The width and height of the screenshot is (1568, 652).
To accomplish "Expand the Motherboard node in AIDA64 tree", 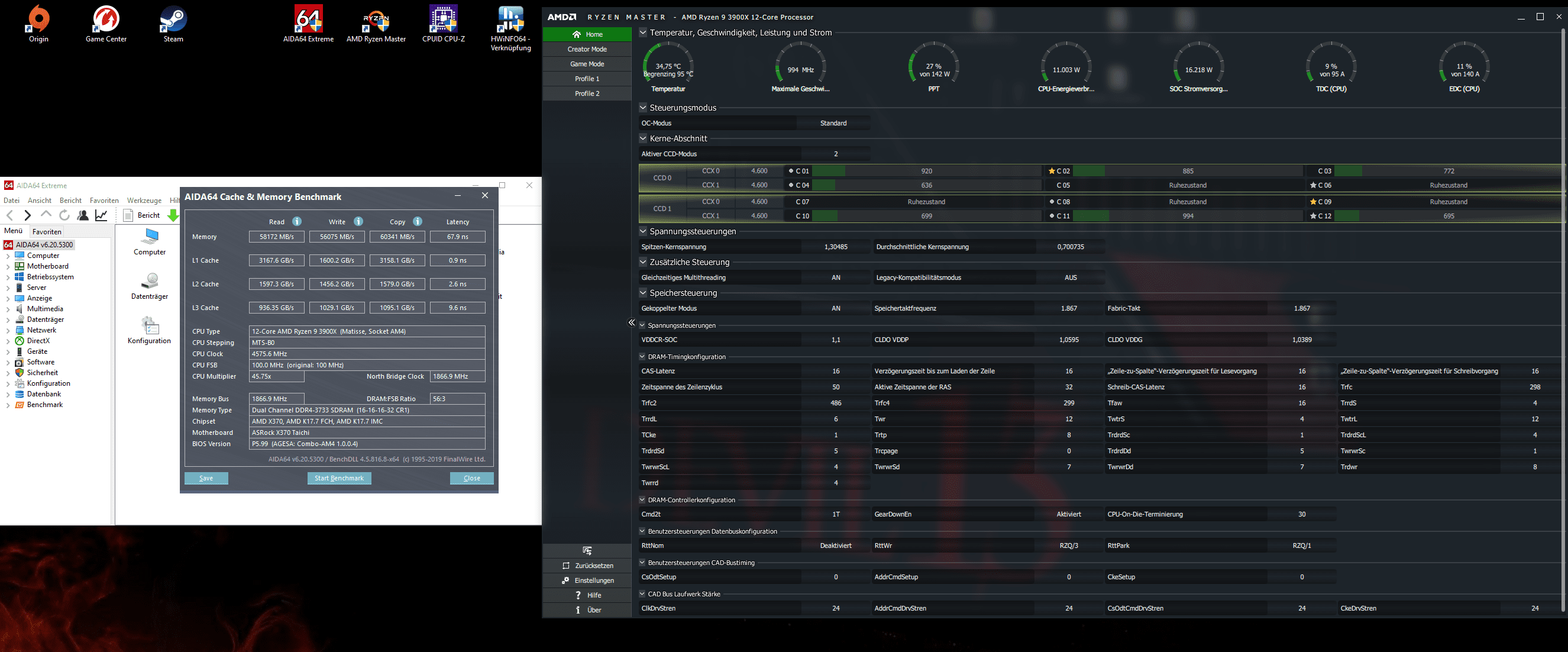I will pyautogui.click(x=8, y=267).
